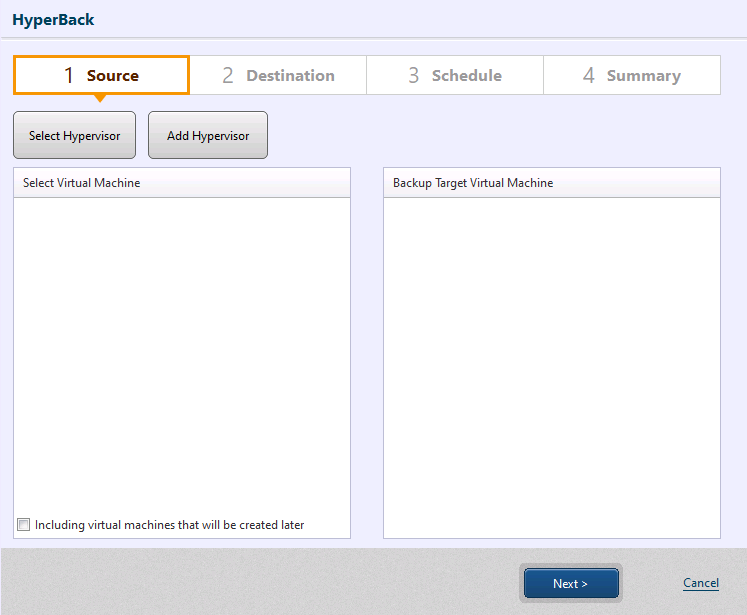The width and height of the screenshot is (747, 615).
Task: Click the step number 4 indicator
Action: (589, 76)
